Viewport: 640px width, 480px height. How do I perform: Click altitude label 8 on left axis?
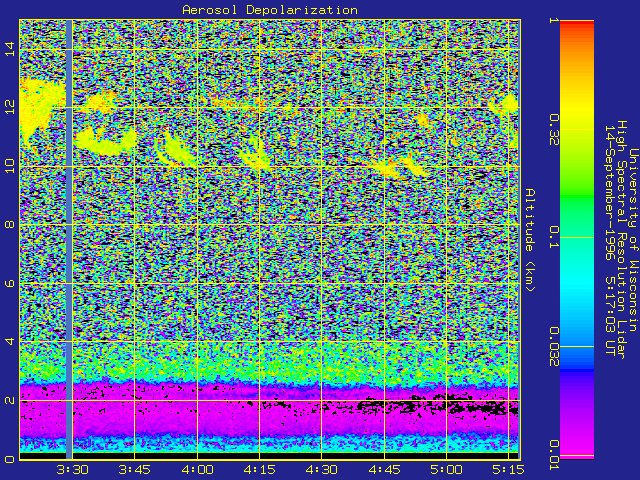pyautogui.click(x=10, y=224)
